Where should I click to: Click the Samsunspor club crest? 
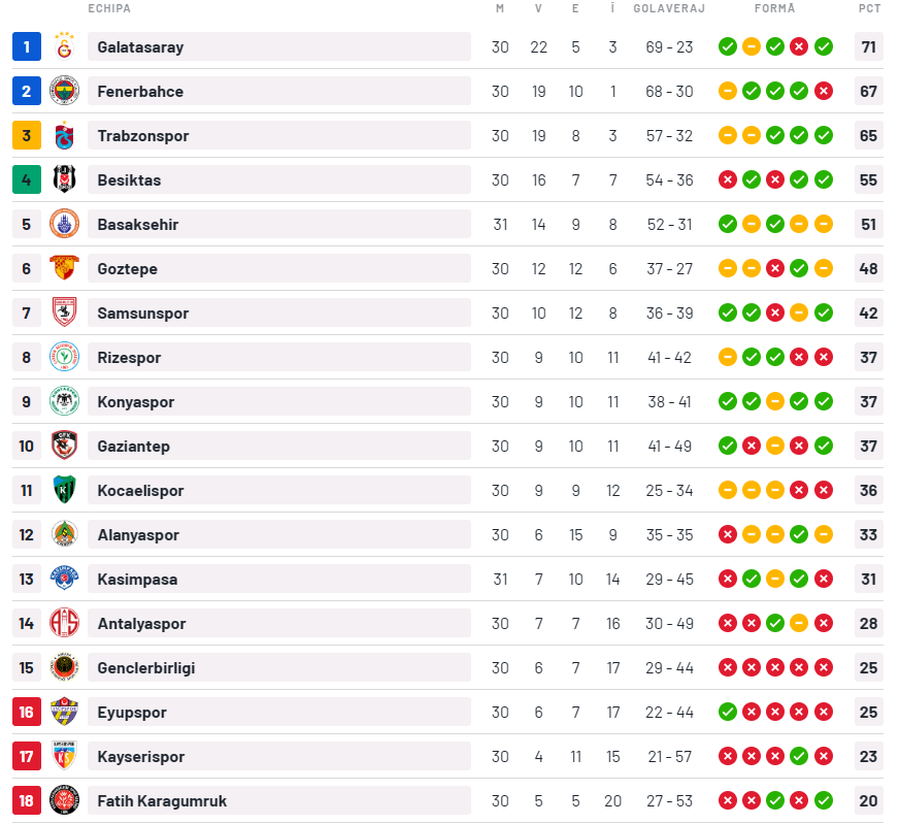64,313
